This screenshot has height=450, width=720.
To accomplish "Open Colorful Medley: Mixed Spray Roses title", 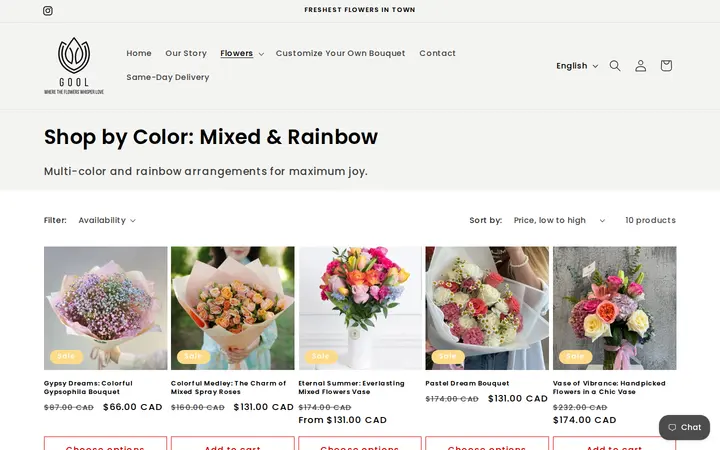I will 228,388.
